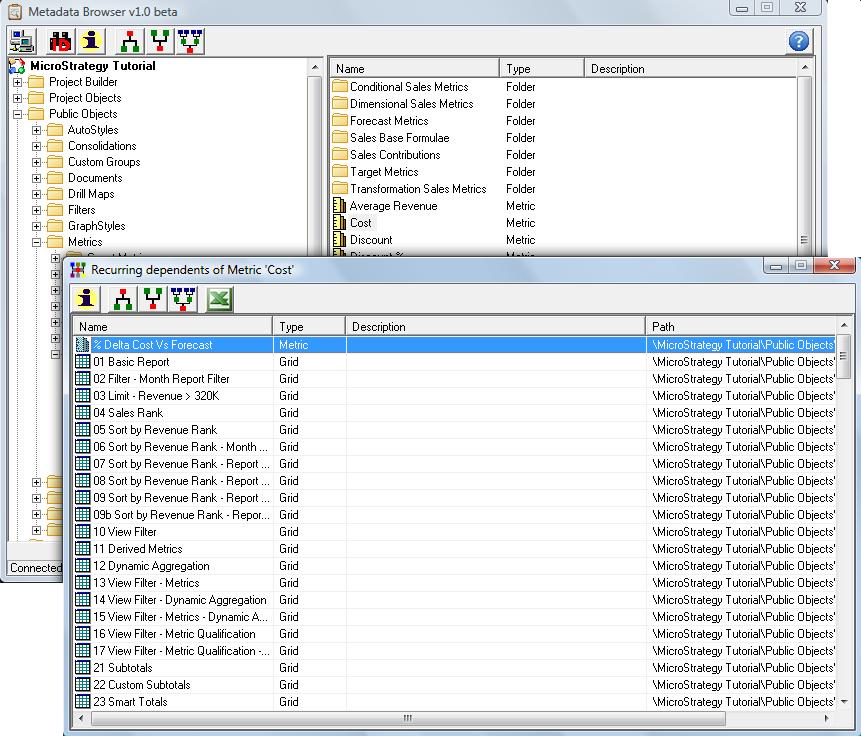
Task: Click the info icon in the Metadata Browser toolbar
Action: [91, 42]
